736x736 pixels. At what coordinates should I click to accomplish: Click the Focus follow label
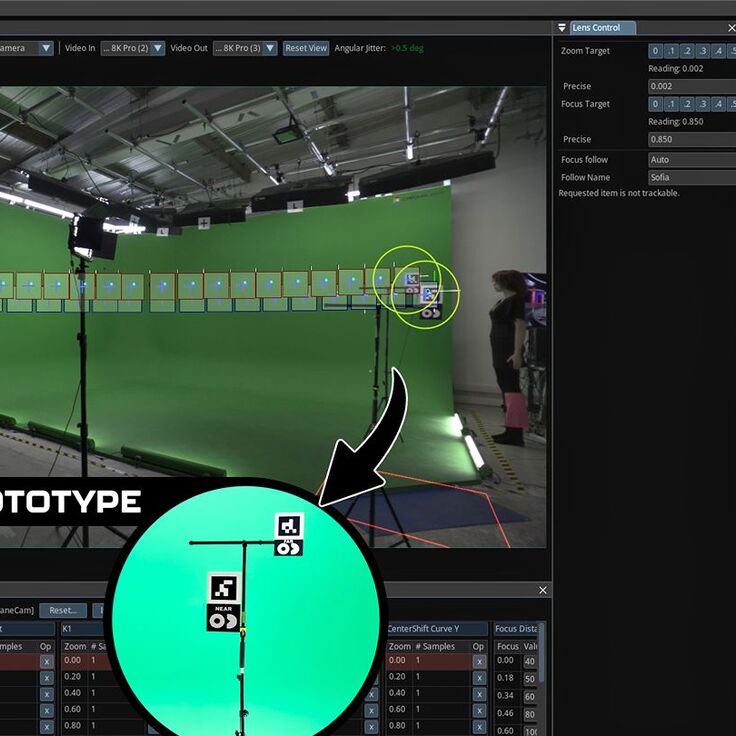coord(584,160)
